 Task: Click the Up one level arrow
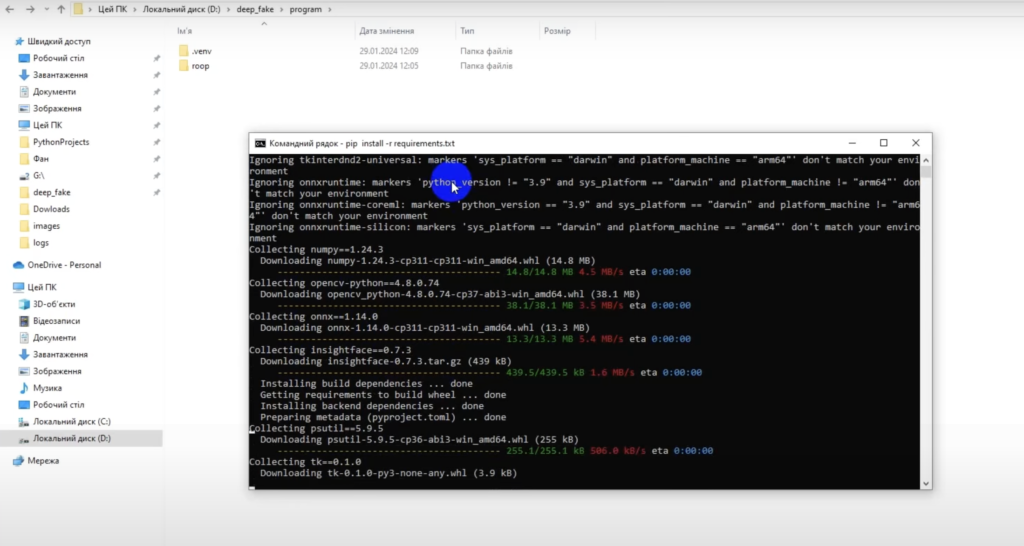click(x=61, y=9)
